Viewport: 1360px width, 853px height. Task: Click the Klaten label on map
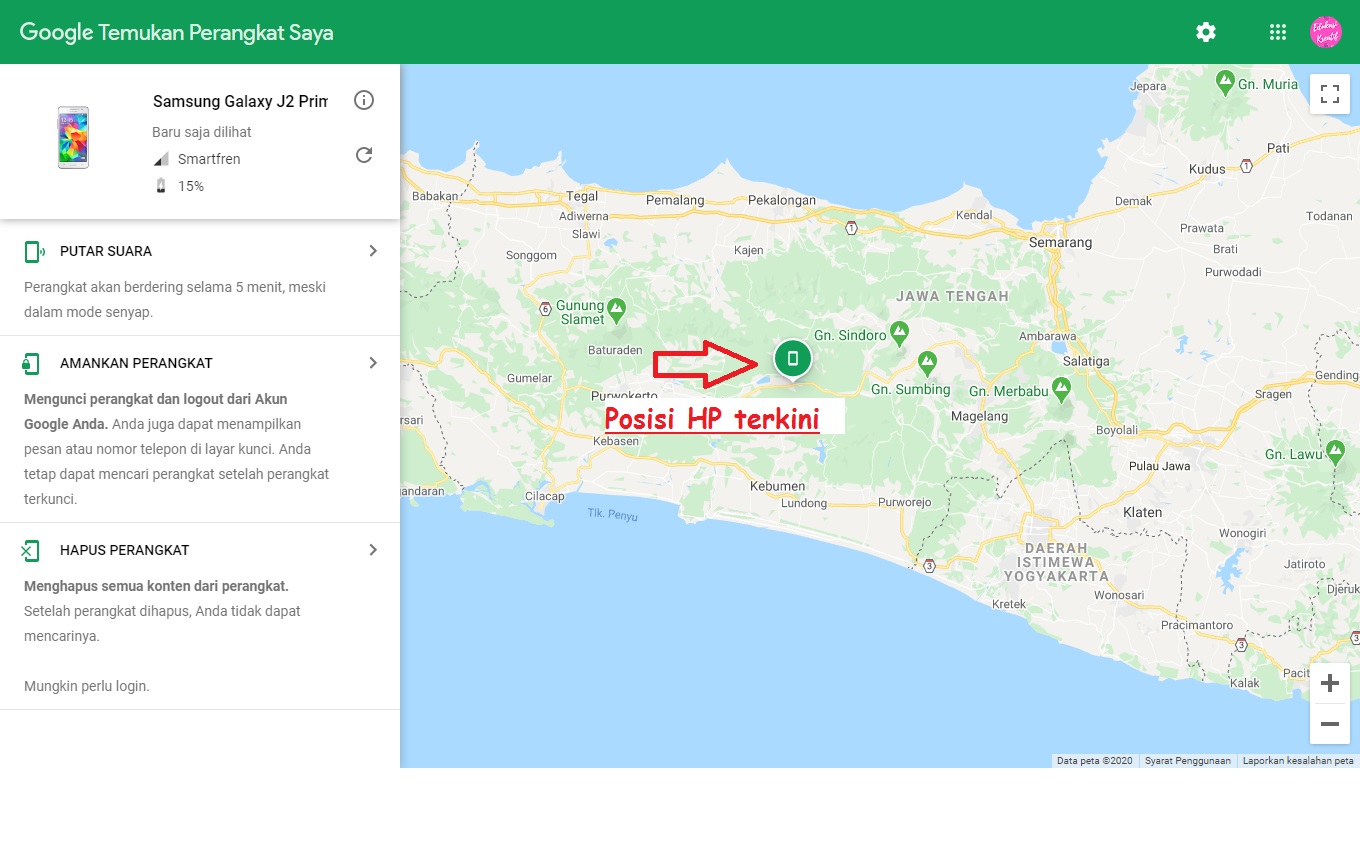point(1142,512)
